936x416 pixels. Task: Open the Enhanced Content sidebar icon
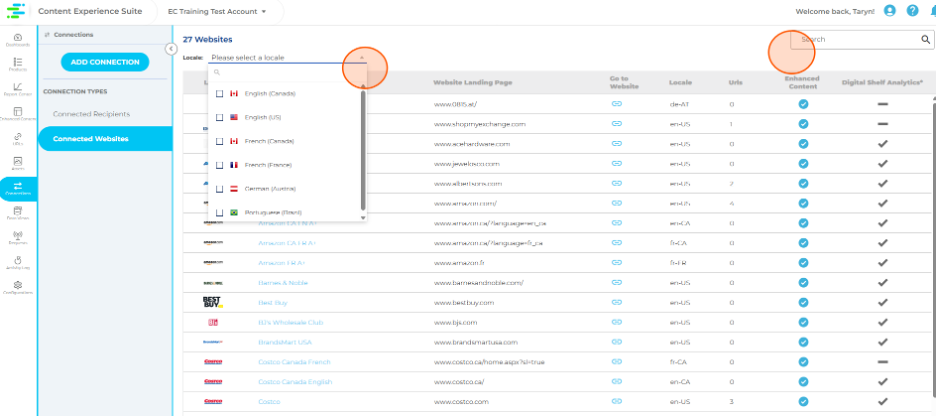18,114
